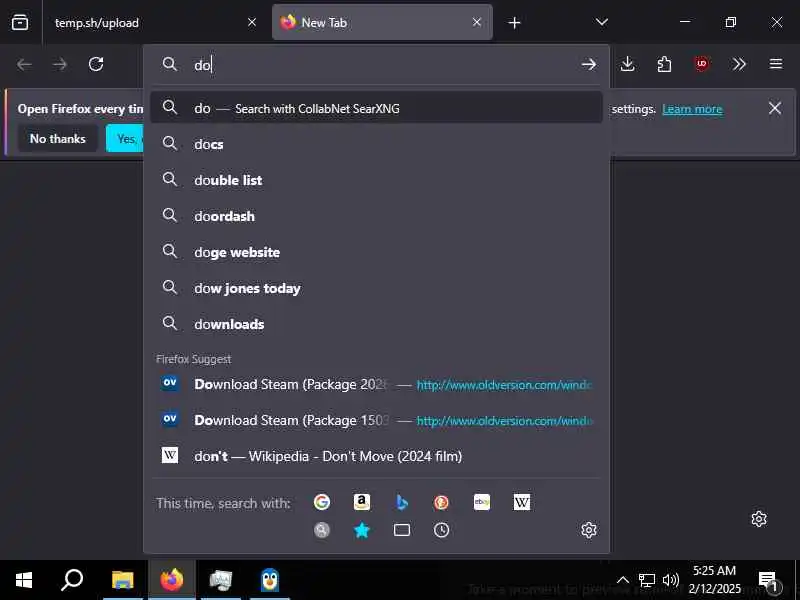Click into the address bar text field
Screen dimensions: 800x600
tap(383, 65)
